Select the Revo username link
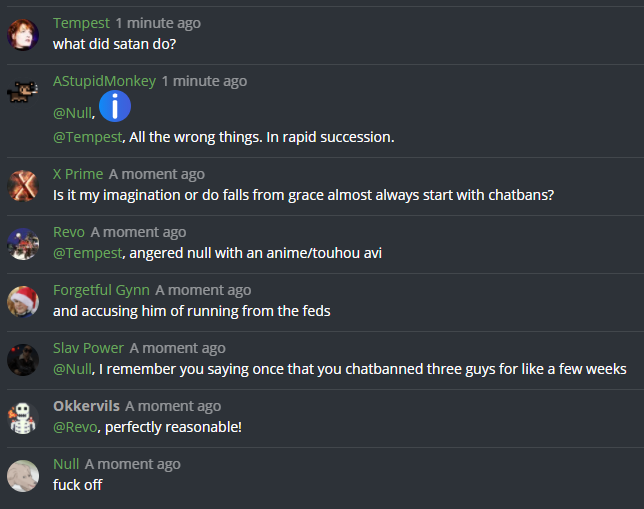The image size is (644, 509). click(x=69, y=232)
